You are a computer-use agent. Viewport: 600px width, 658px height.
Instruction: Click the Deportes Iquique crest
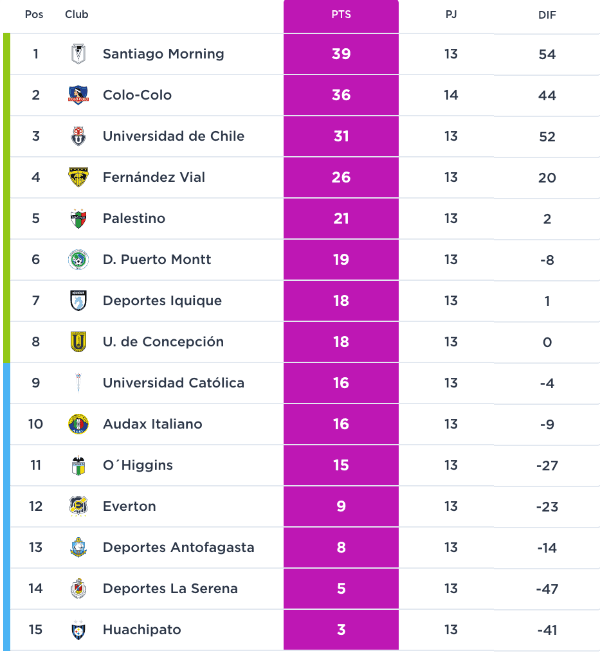click(78, 301)
